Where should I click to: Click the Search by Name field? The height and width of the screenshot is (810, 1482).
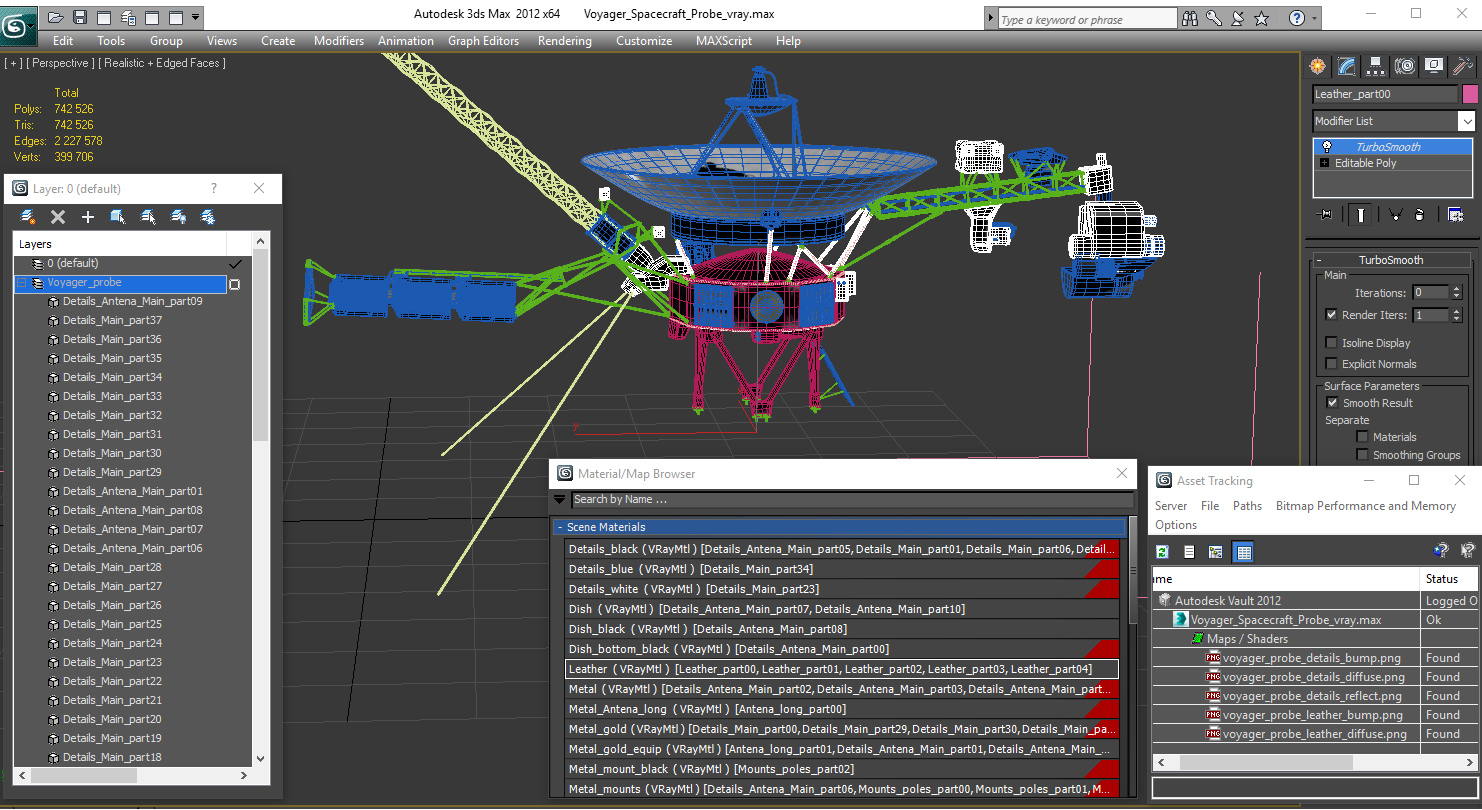(x=852, y=499)
